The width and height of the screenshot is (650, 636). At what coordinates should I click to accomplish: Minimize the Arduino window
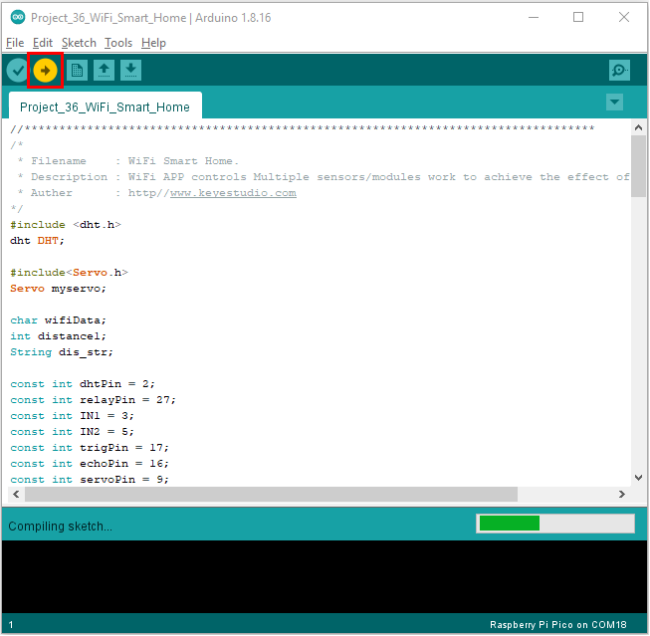pos(534,17)
